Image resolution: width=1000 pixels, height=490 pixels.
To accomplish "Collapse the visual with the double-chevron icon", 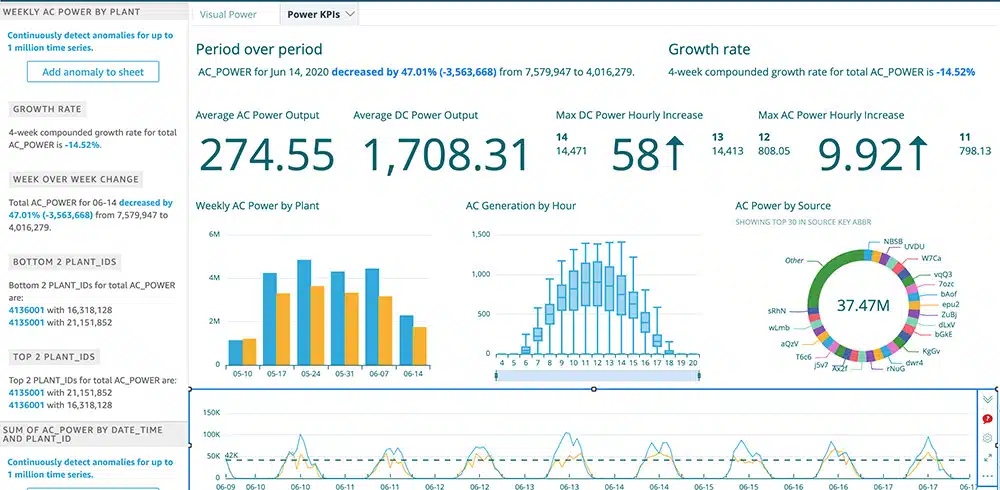I will coord(988,399).
